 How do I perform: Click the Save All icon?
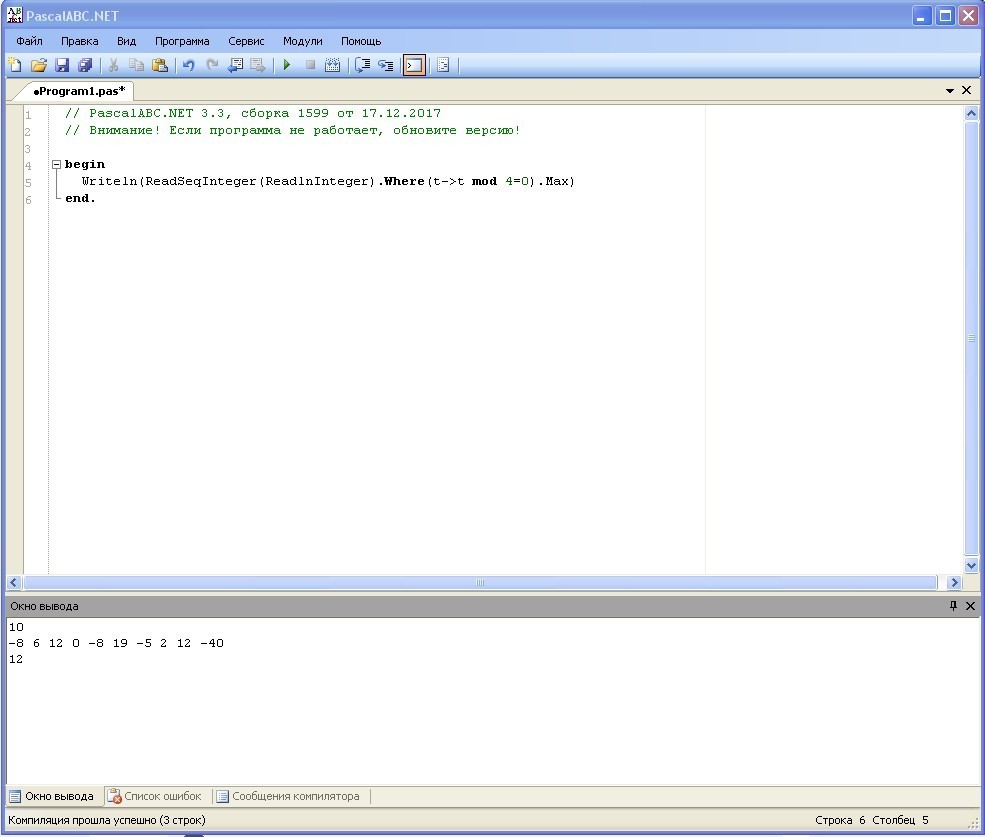85,66
